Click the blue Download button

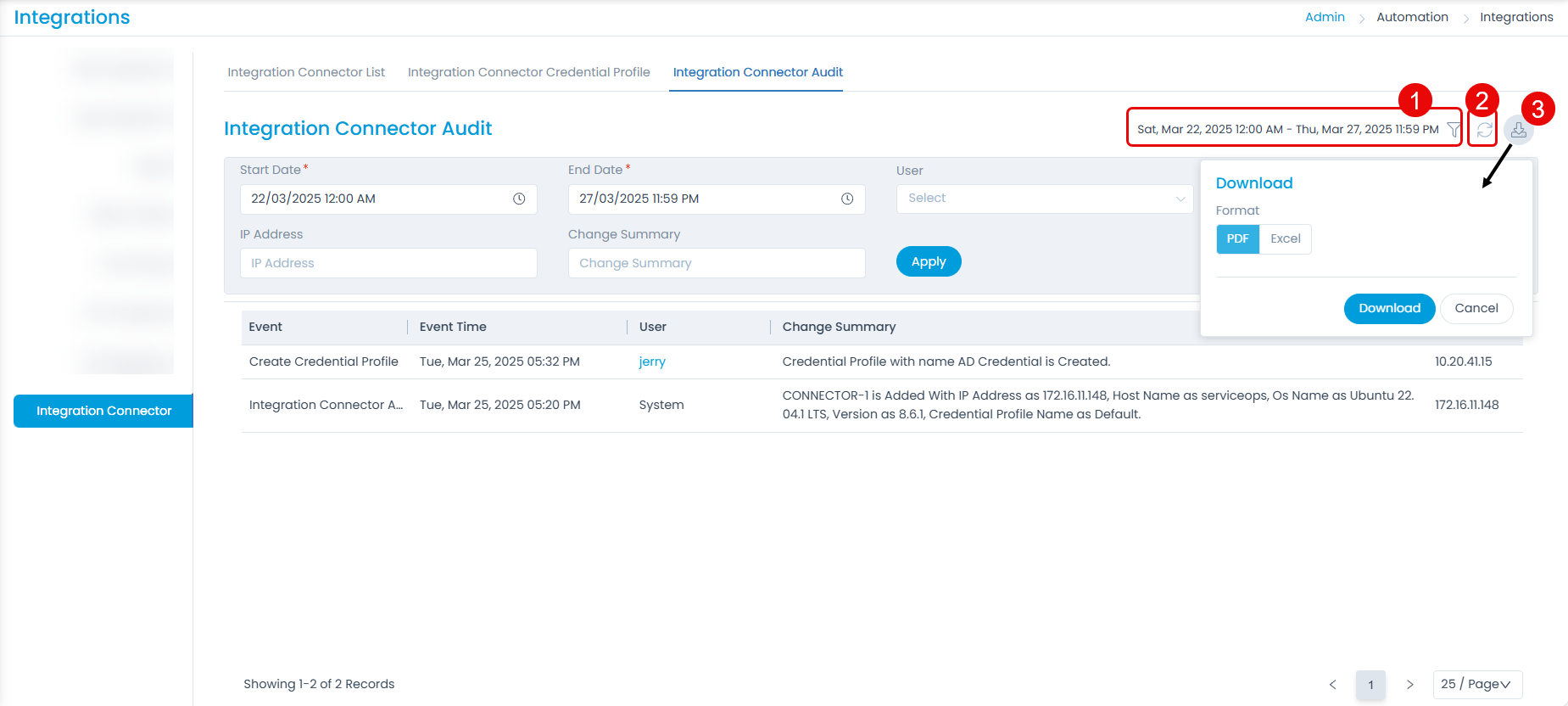click(x=1389, y=309)
